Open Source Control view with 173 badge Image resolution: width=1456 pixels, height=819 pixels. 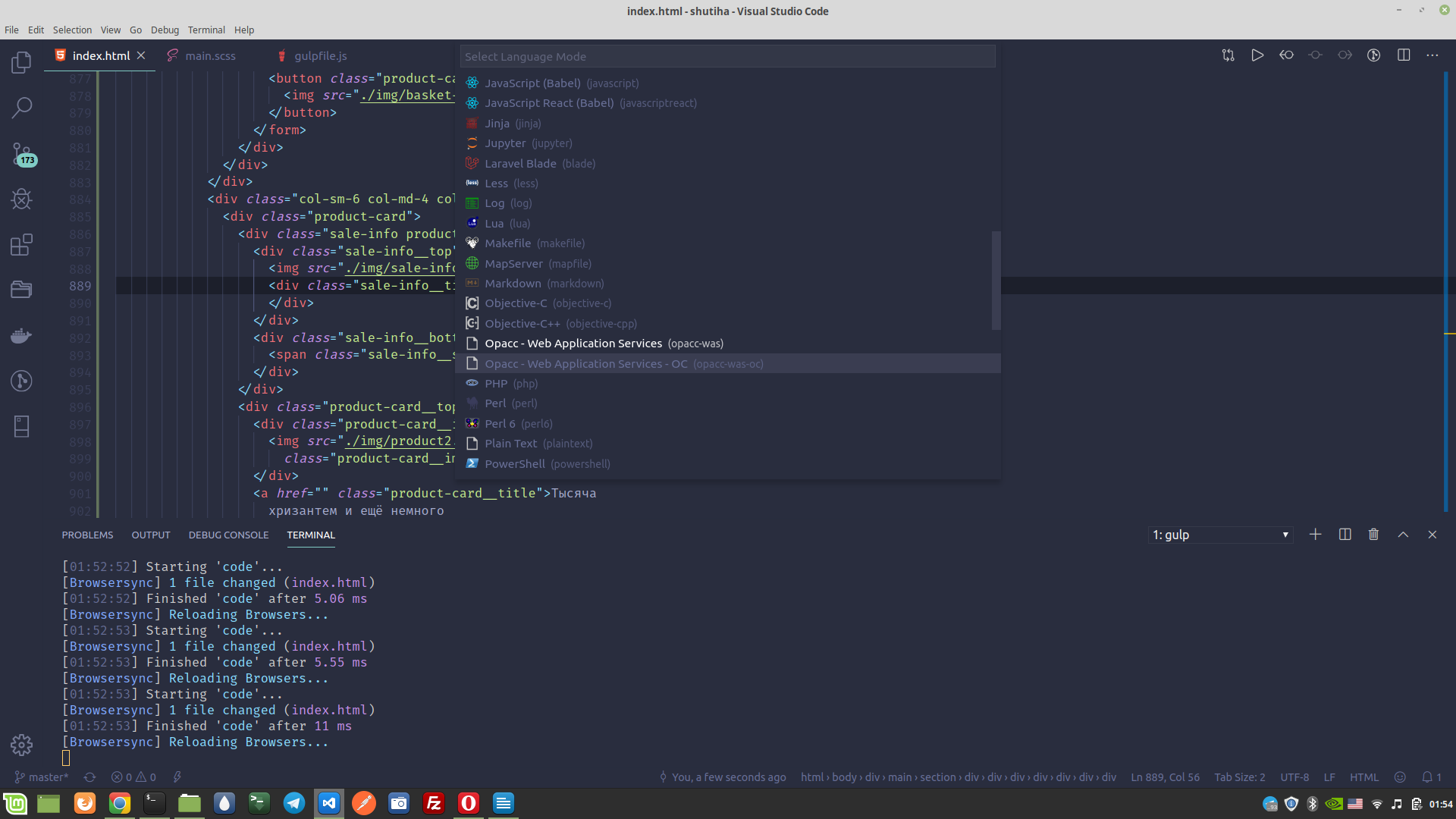[23, 154]
